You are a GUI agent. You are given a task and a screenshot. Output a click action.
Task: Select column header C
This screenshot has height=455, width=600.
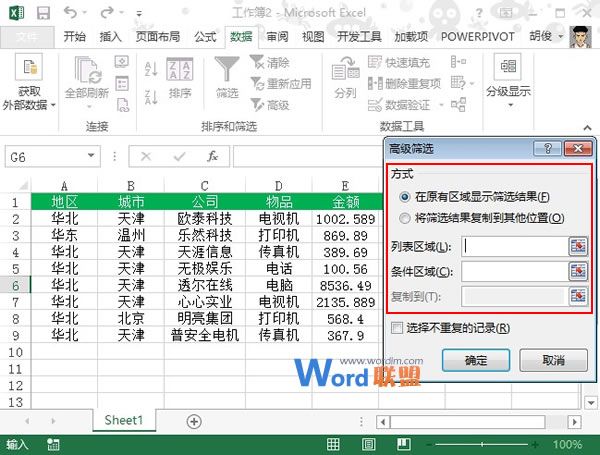click(x=205, y=186)
